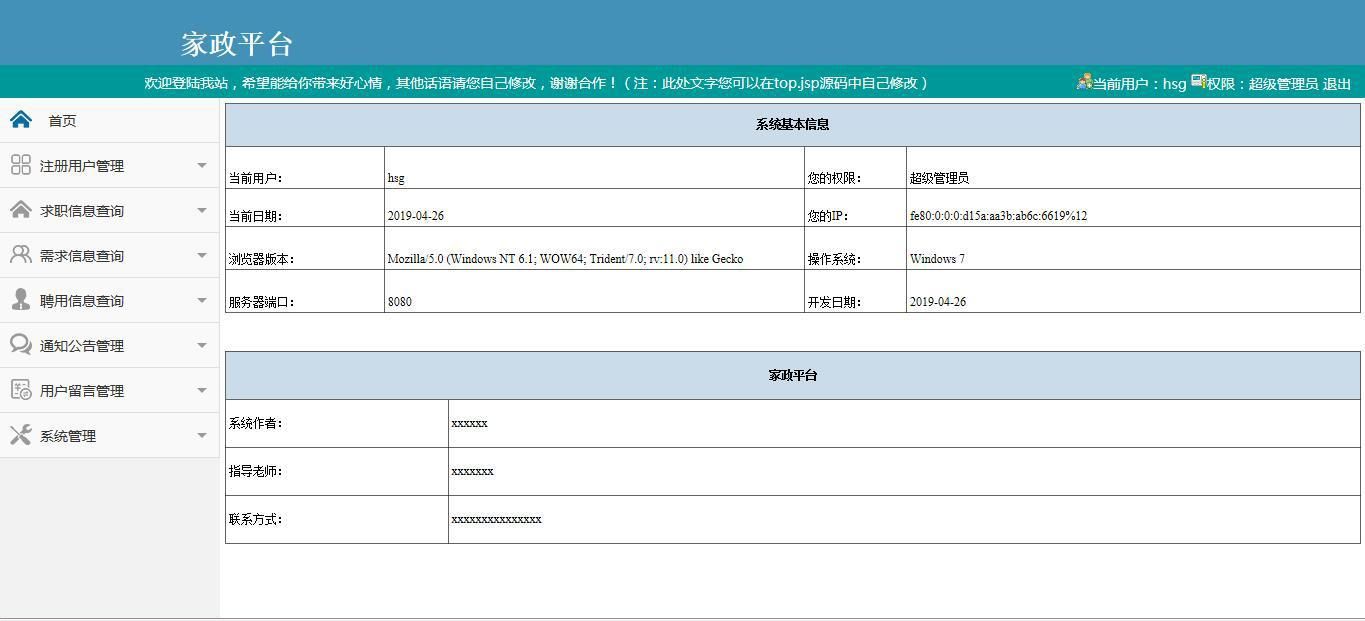Open the 通知公告管理 menu label

82,346
